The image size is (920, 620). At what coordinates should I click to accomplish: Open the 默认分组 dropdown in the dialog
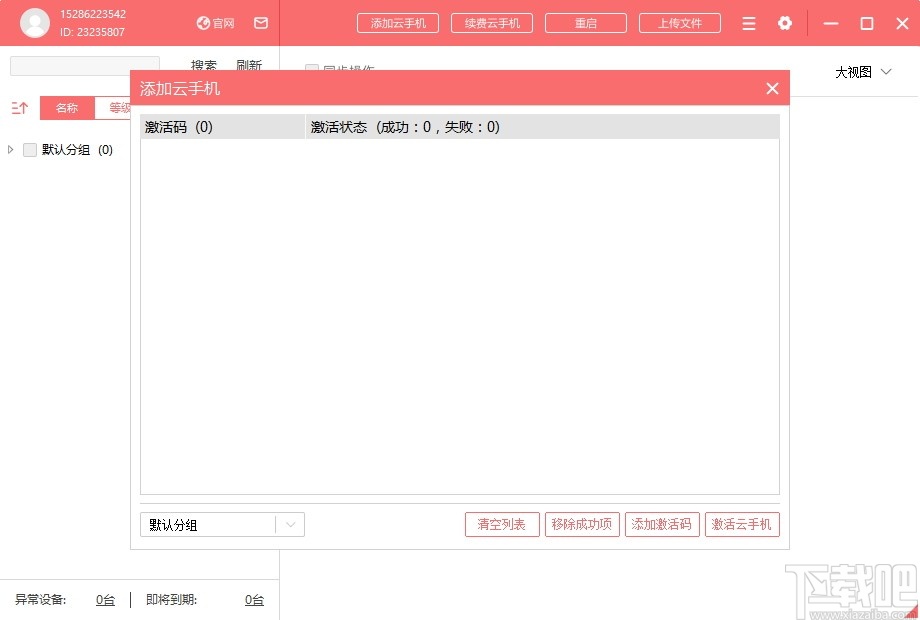[x=290, y=524]
